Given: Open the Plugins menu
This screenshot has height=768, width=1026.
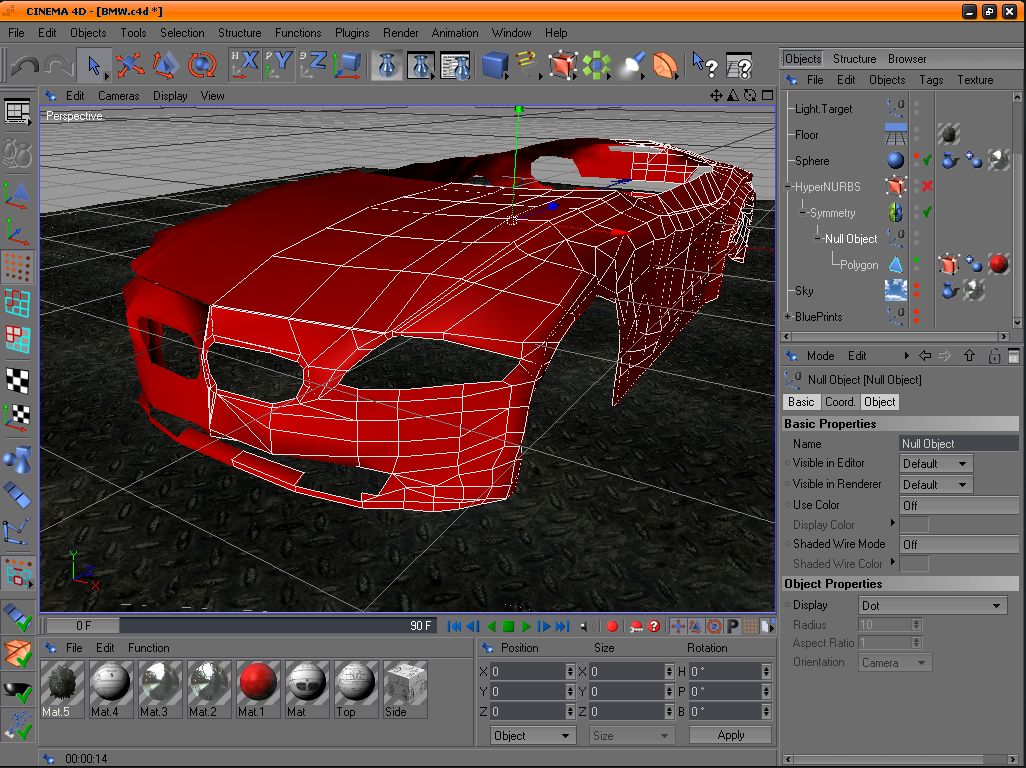Looking at the screenshot, I should [x=352, y=32].
